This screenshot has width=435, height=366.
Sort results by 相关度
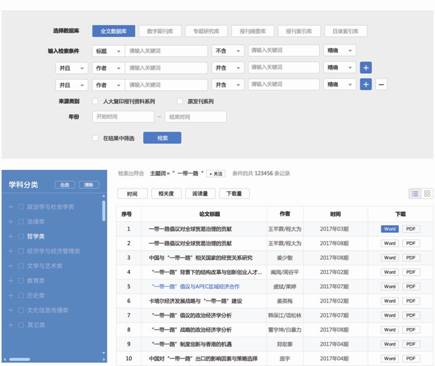click(166, 194)
